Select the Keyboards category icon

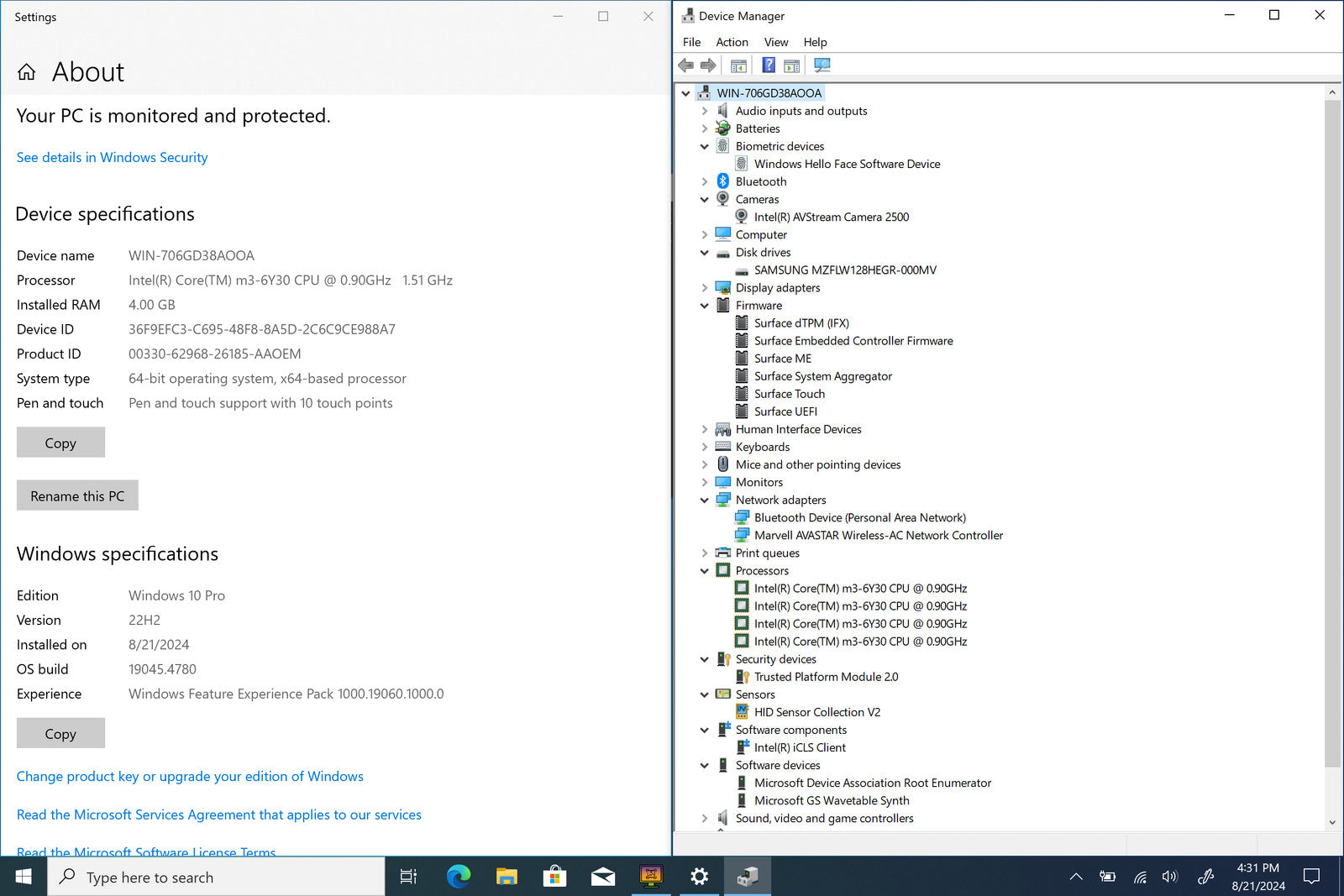[x=722, y=447]
